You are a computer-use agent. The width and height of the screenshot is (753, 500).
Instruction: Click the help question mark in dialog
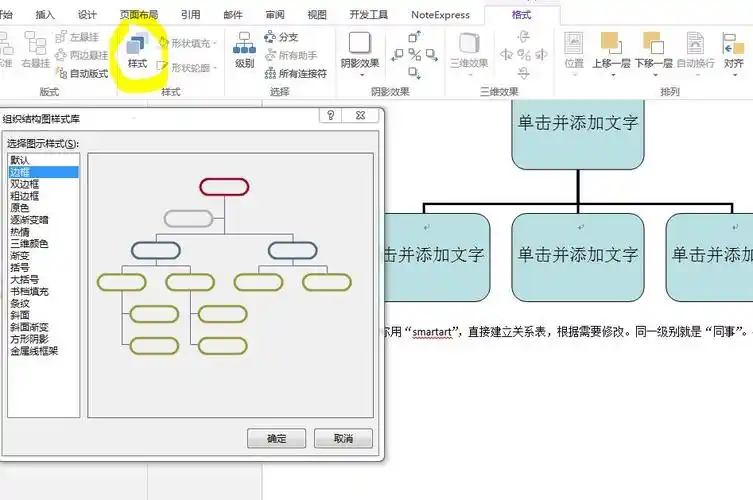(x=330, y=115)
